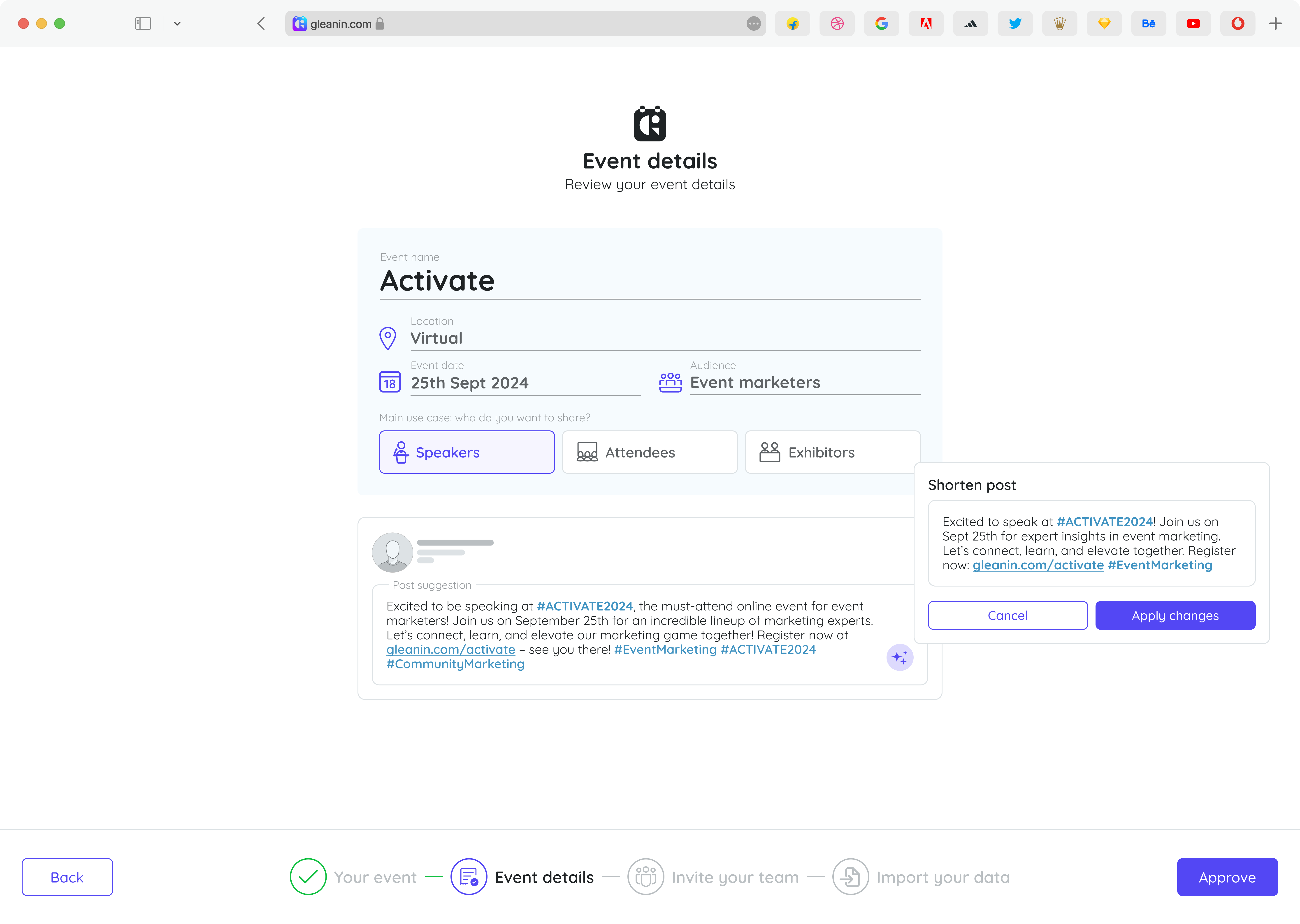The width and height of the screenshot is (1300, 924).
Task: Click the Import your data file icon
Action: [x=850, y=877]
